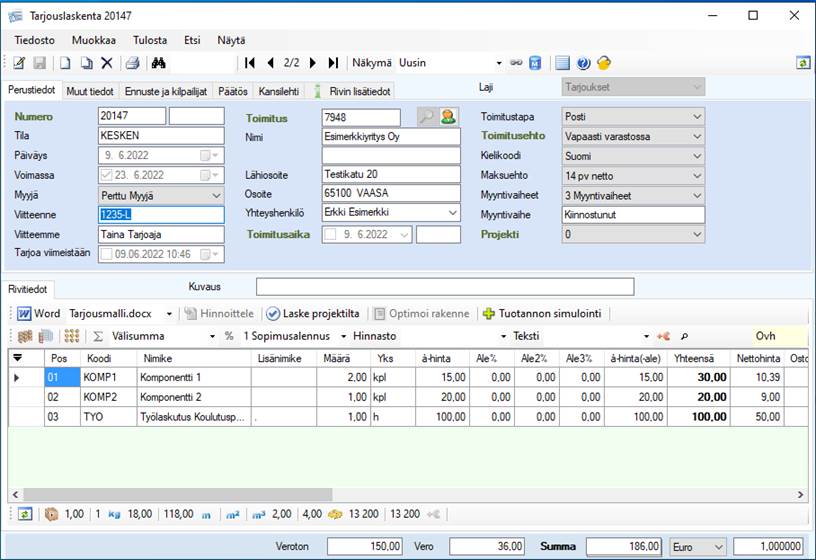Go to next record arrow
Image resolution: width=816 pixels, height=560 pixels.
(x=313, y=63)
